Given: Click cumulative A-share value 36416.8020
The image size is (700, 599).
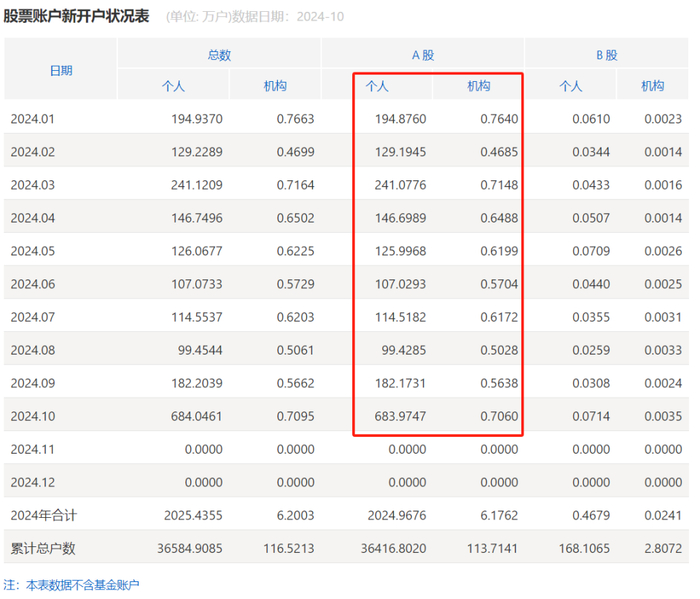Looking at the screenshot, I should [x=394, y=549].
